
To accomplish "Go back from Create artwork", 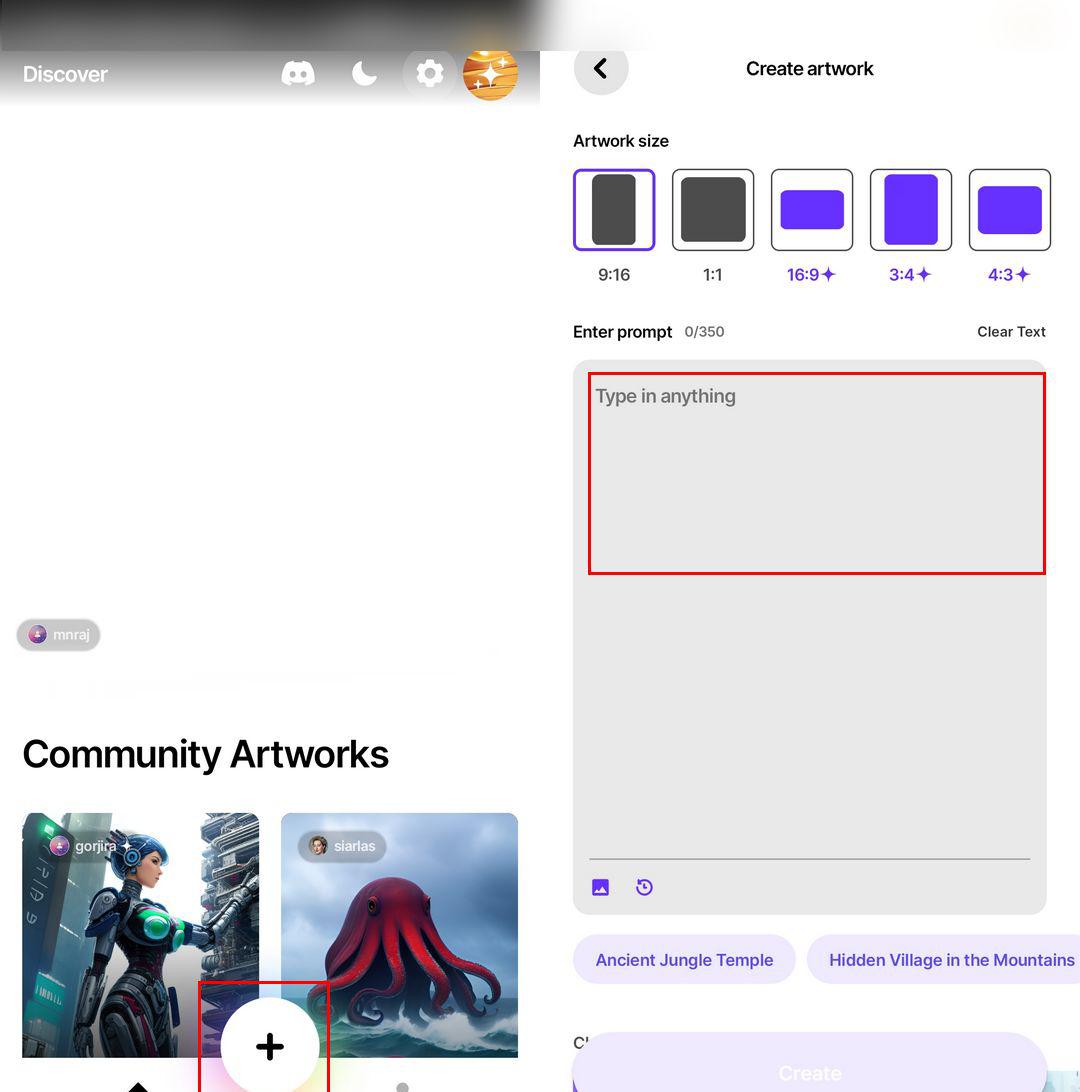I will 601,68.
